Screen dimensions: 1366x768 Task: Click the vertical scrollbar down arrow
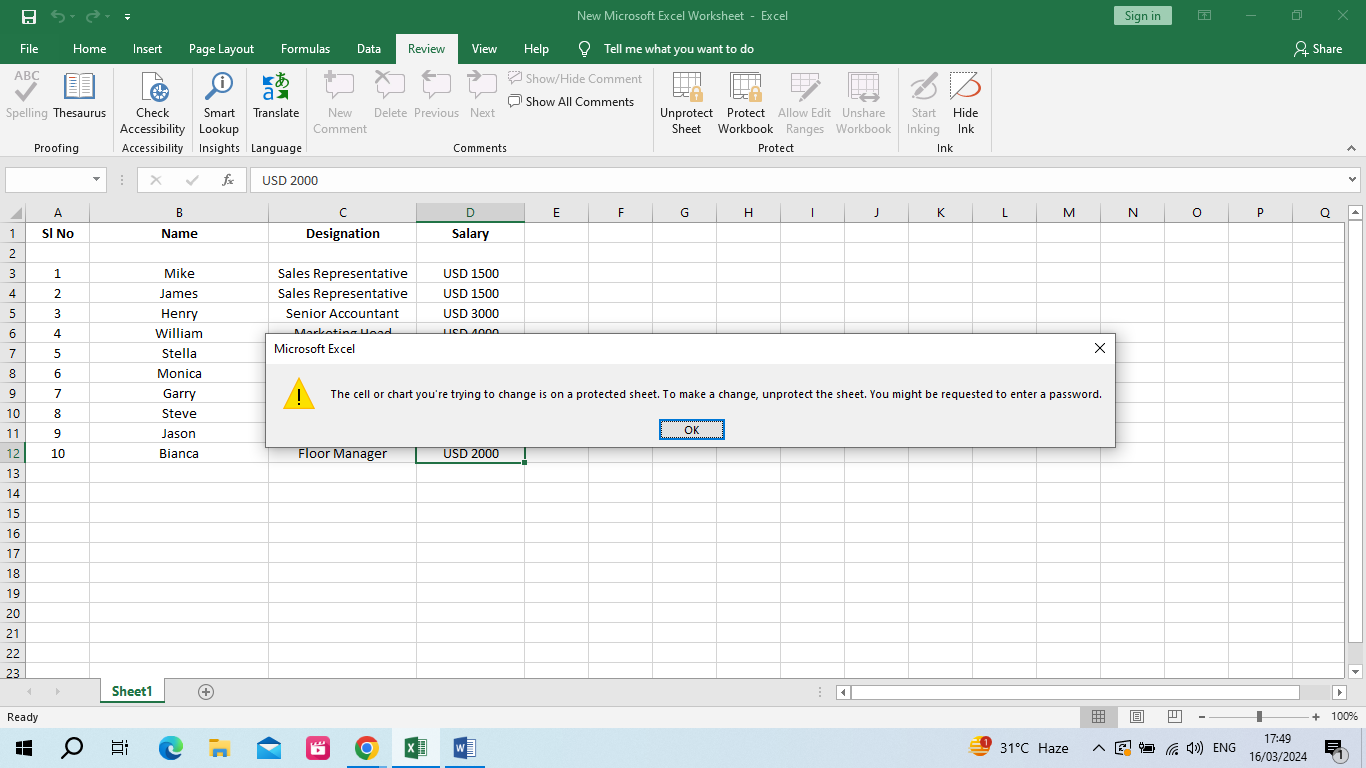[x=1356, y=672]
